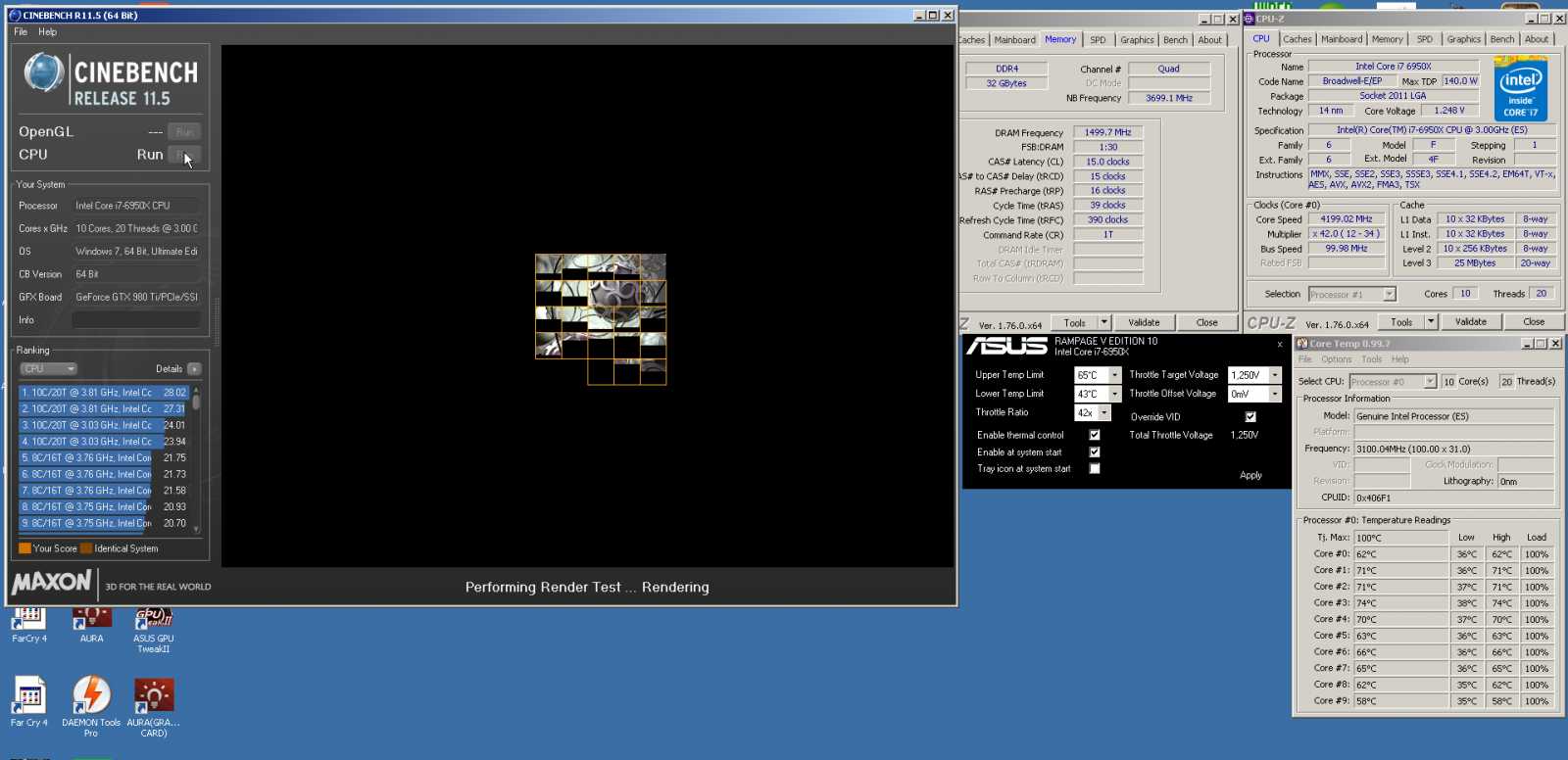
Task: Click Apply in ASUS thermal panel
Action: [x=1250, y=475]
